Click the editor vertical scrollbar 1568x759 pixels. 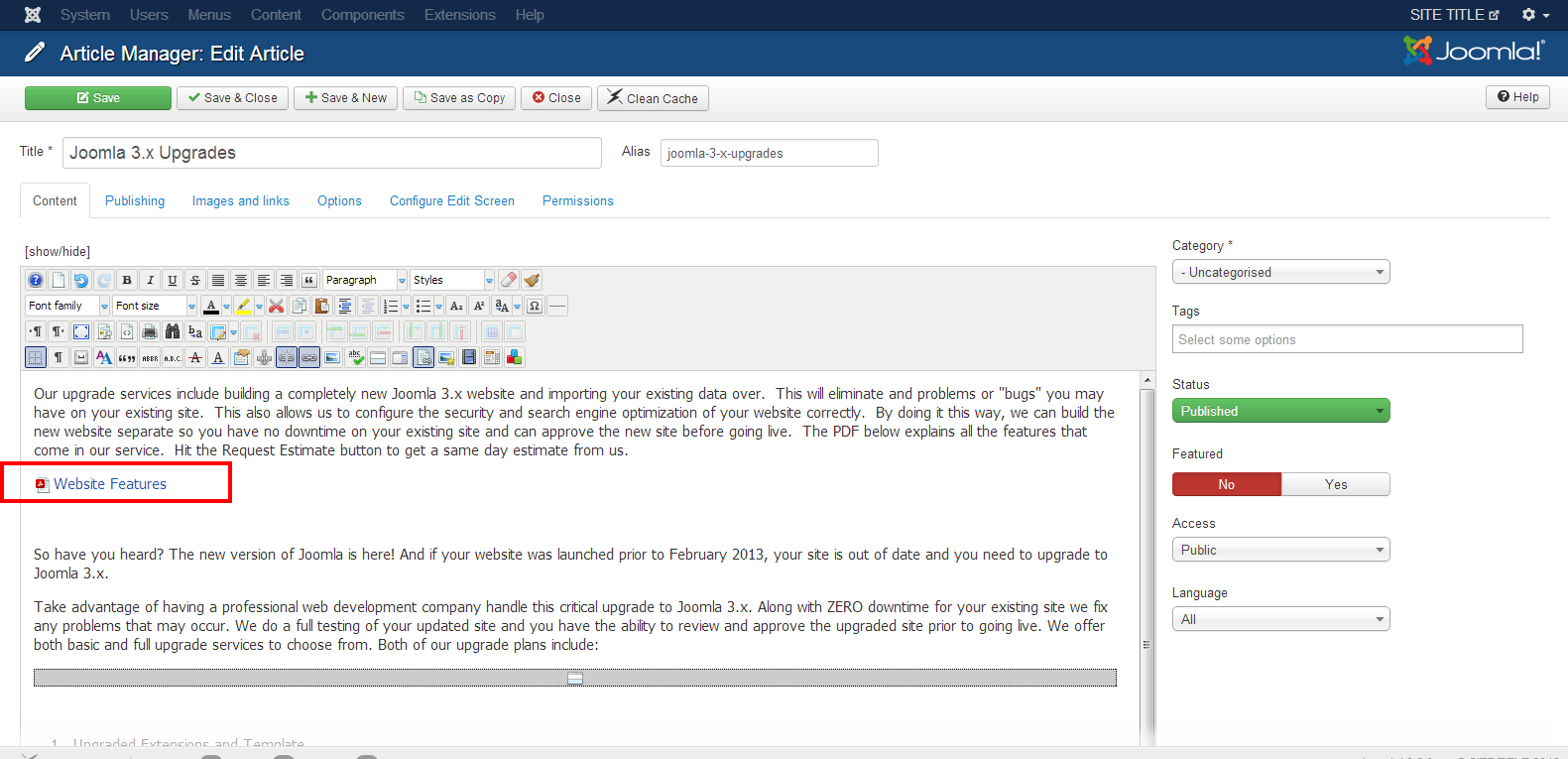[1147, 561]
